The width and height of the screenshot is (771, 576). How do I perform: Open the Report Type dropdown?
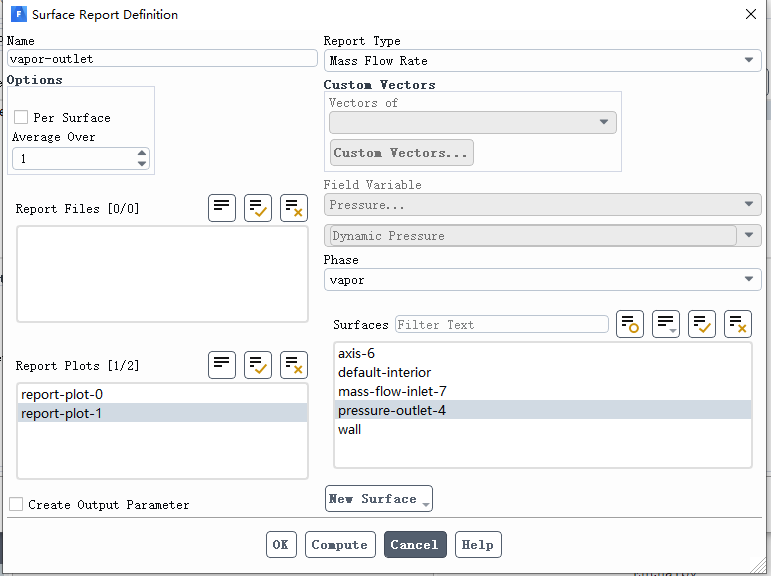tap(543, 61)
